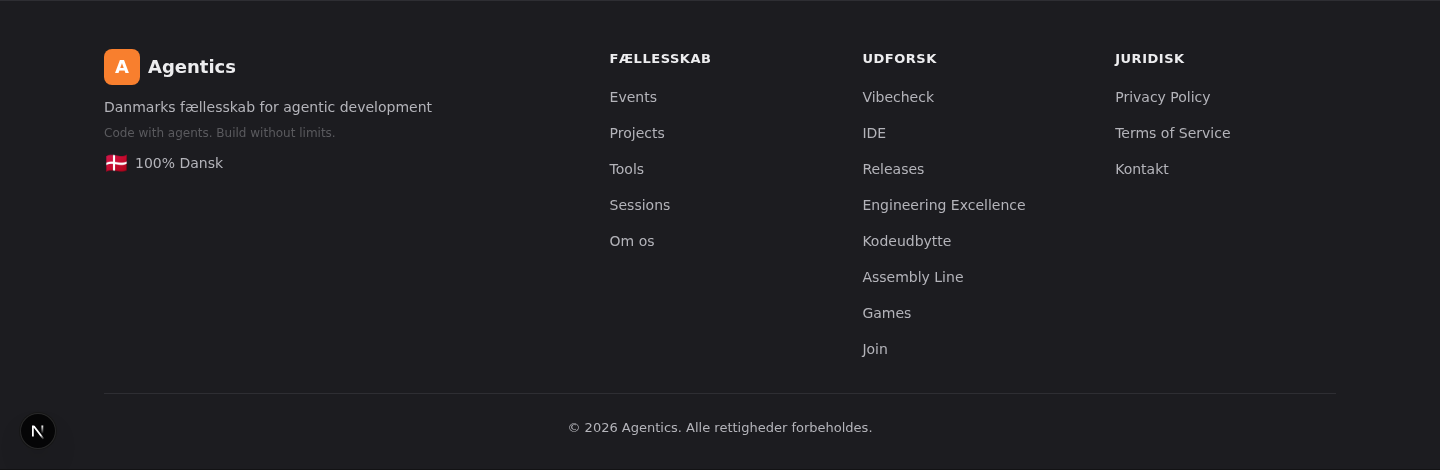Open the Events footer link
The image size is (1440, 470).
(x=633, y=97)
